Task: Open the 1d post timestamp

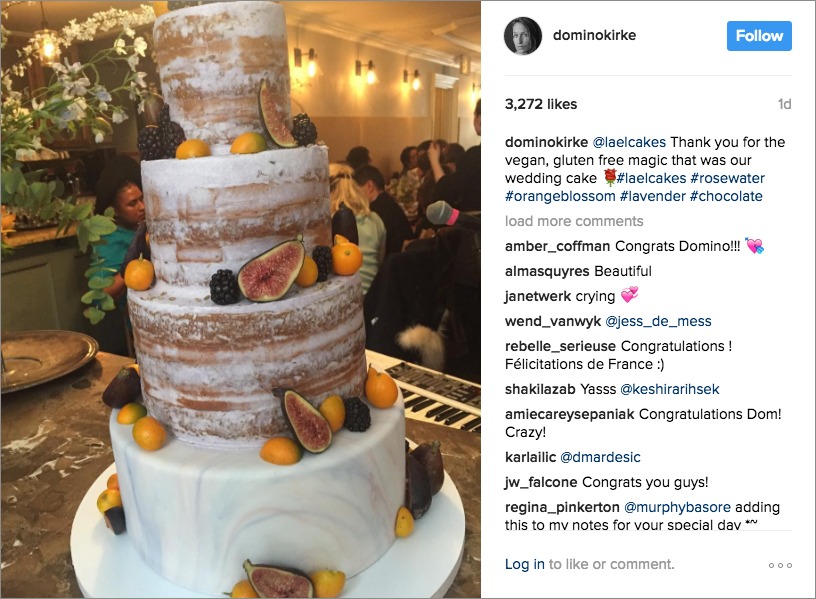Action: pos(784,104)
